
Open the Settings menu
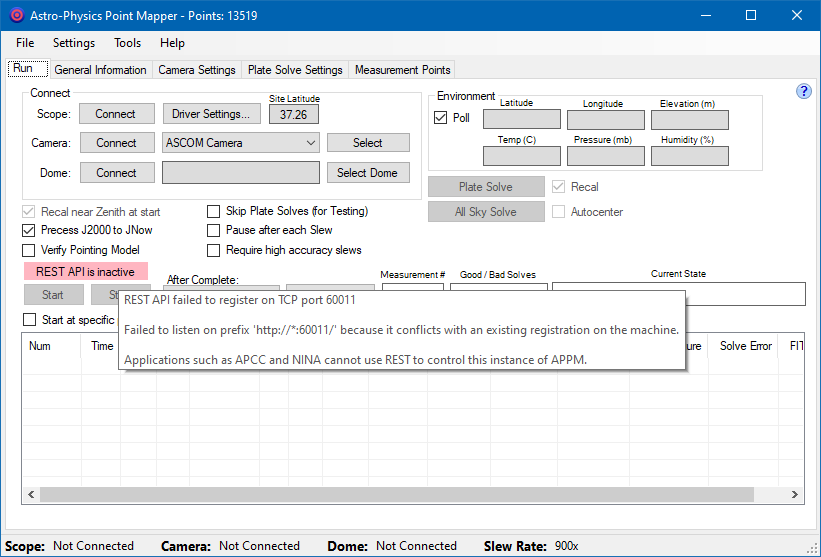[74, 43]
